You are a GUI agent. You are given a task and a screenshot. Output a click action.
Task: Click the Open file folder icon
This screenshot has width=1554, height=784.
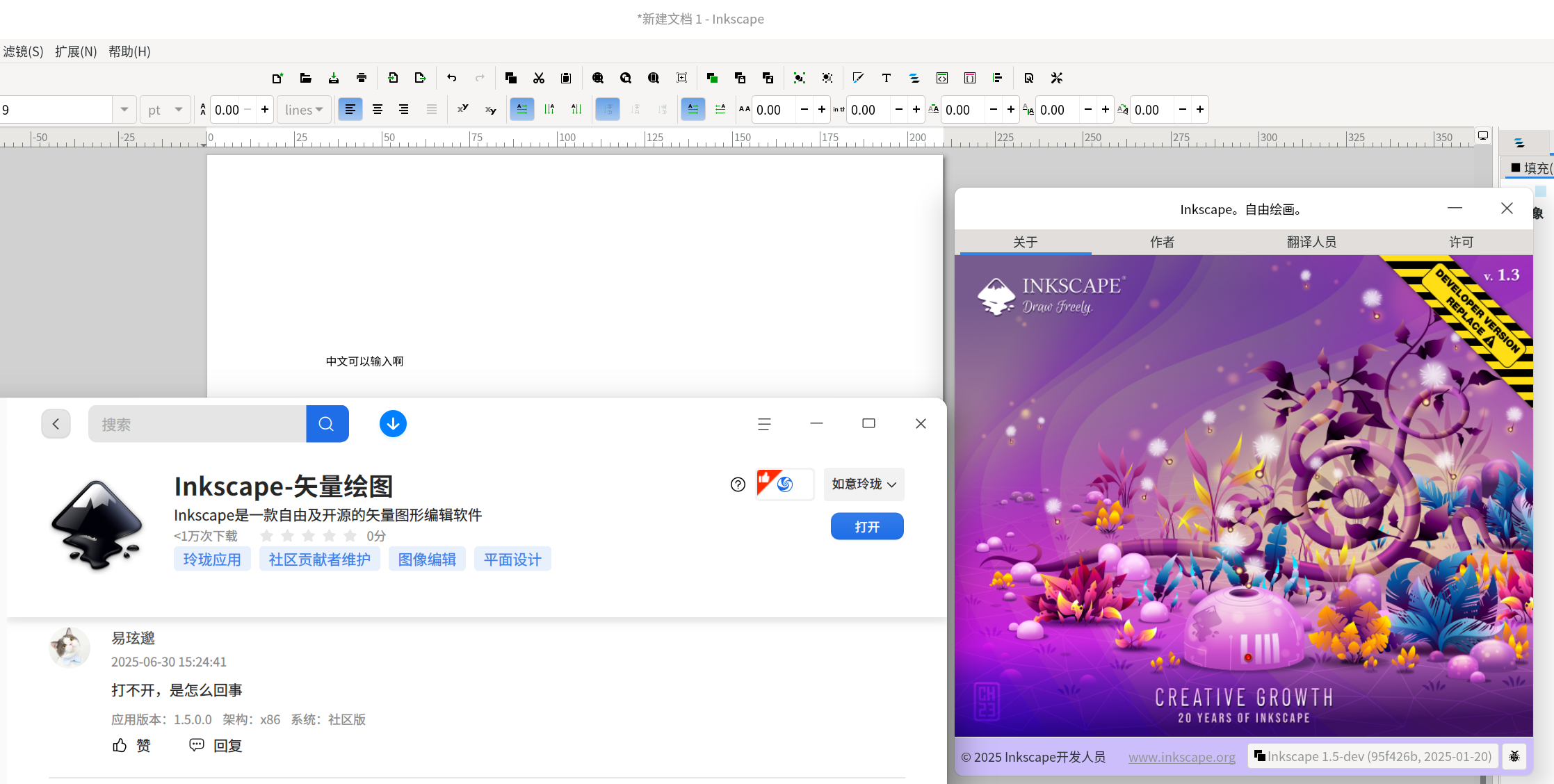click(305, 78)
